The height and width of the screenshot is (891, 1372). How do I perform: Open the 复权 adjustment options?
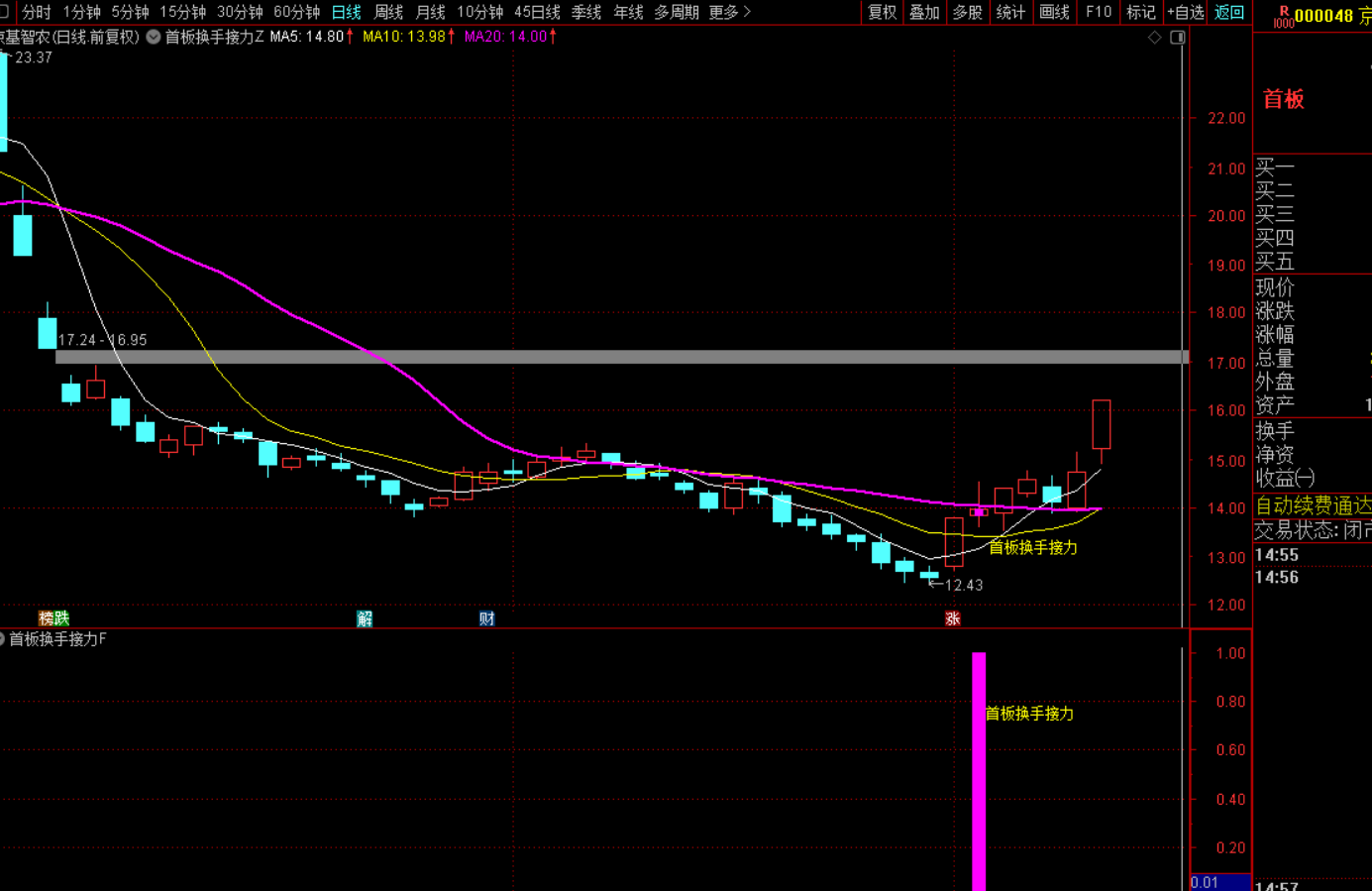pyautogui.click(x=882, y=12)
